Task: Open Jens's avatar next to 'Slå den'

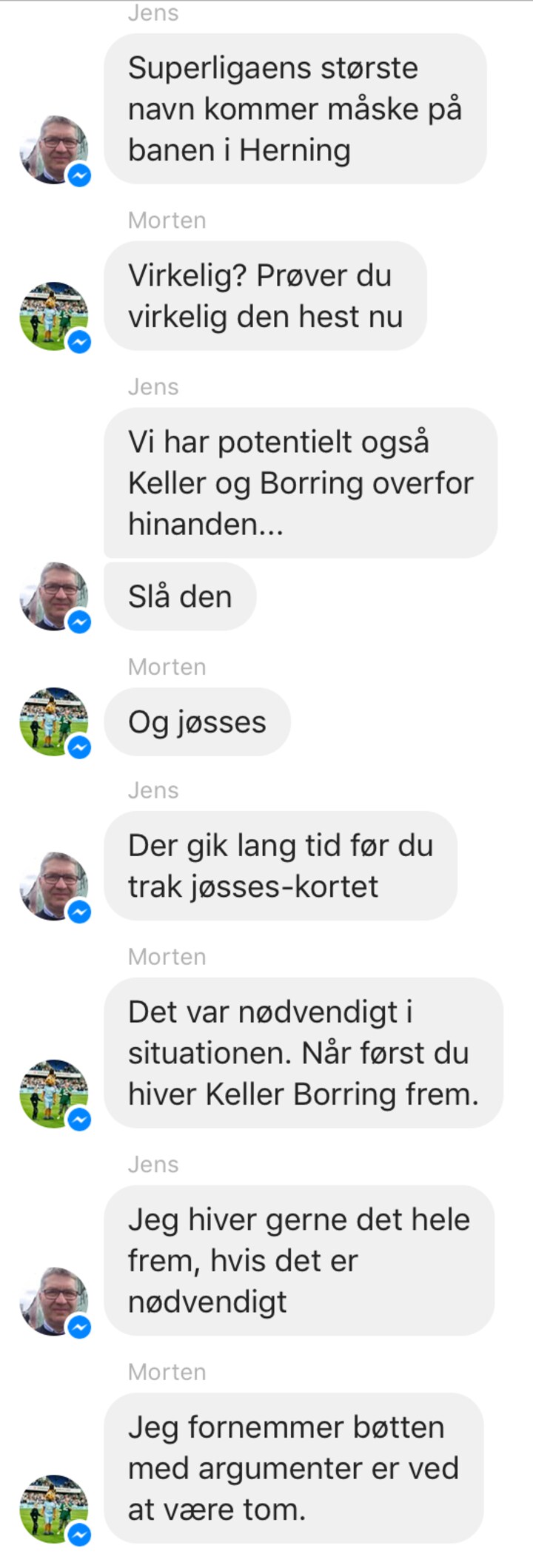Action: pos(54,596)
